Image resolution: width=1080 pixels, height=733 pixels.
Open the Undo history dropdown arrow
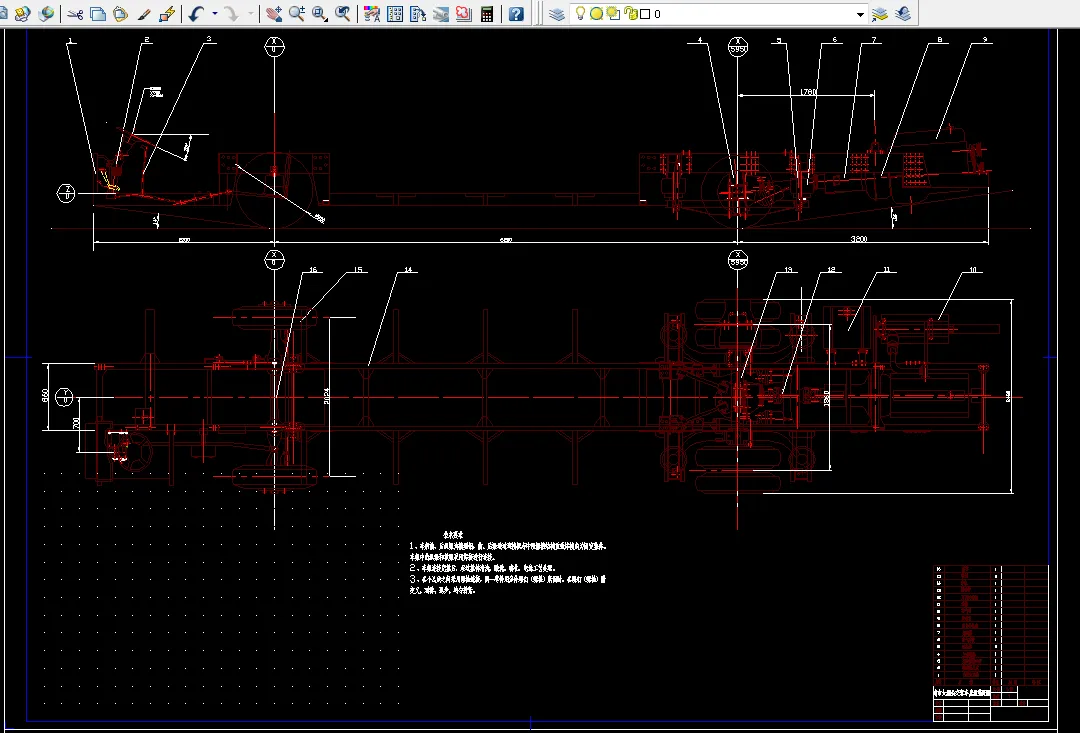pyautogui.click(x=214, y=14)
